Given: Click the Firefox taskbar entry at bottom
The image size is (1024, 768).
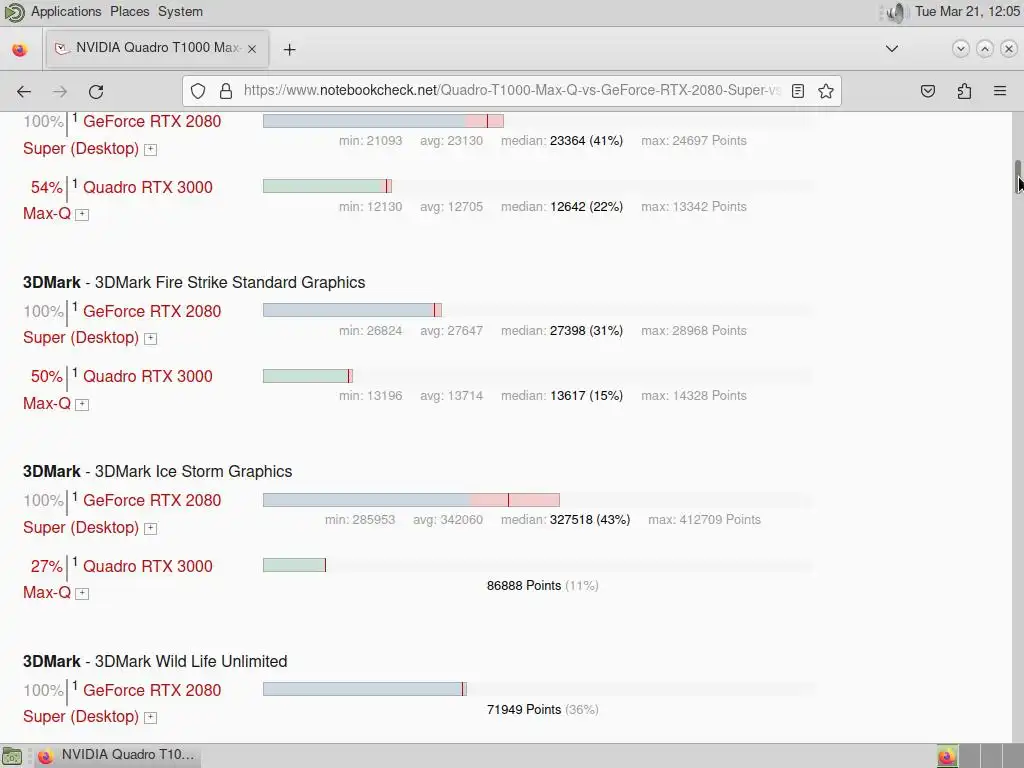Looking at the screenshot, I should tap(116, 755).
